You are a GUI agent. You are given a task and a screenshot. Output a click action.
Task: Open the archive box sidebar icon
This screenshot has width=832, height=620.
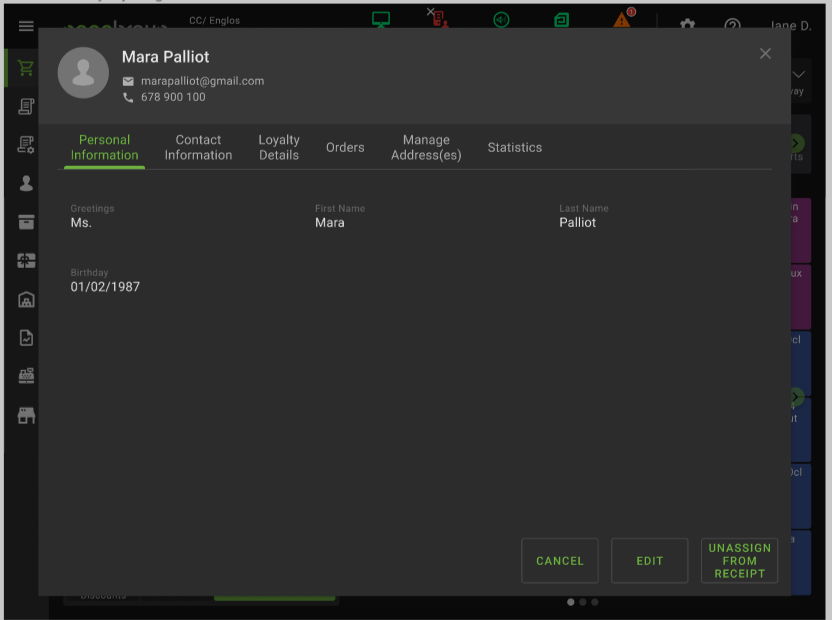26,222
